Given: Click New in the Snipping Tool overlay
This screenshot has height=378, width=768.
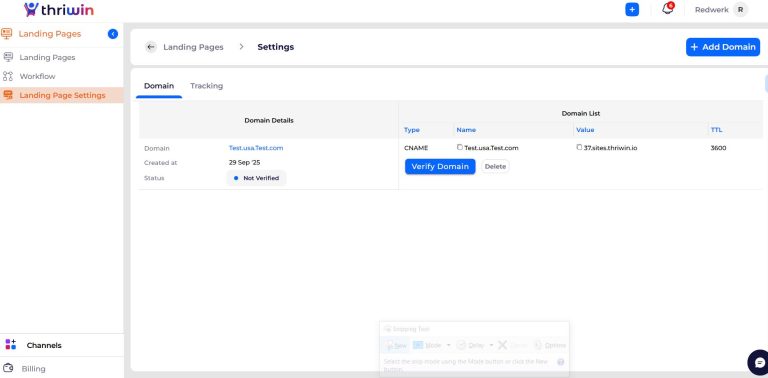Looking at the screenshot, I should (x=396, y=345).
